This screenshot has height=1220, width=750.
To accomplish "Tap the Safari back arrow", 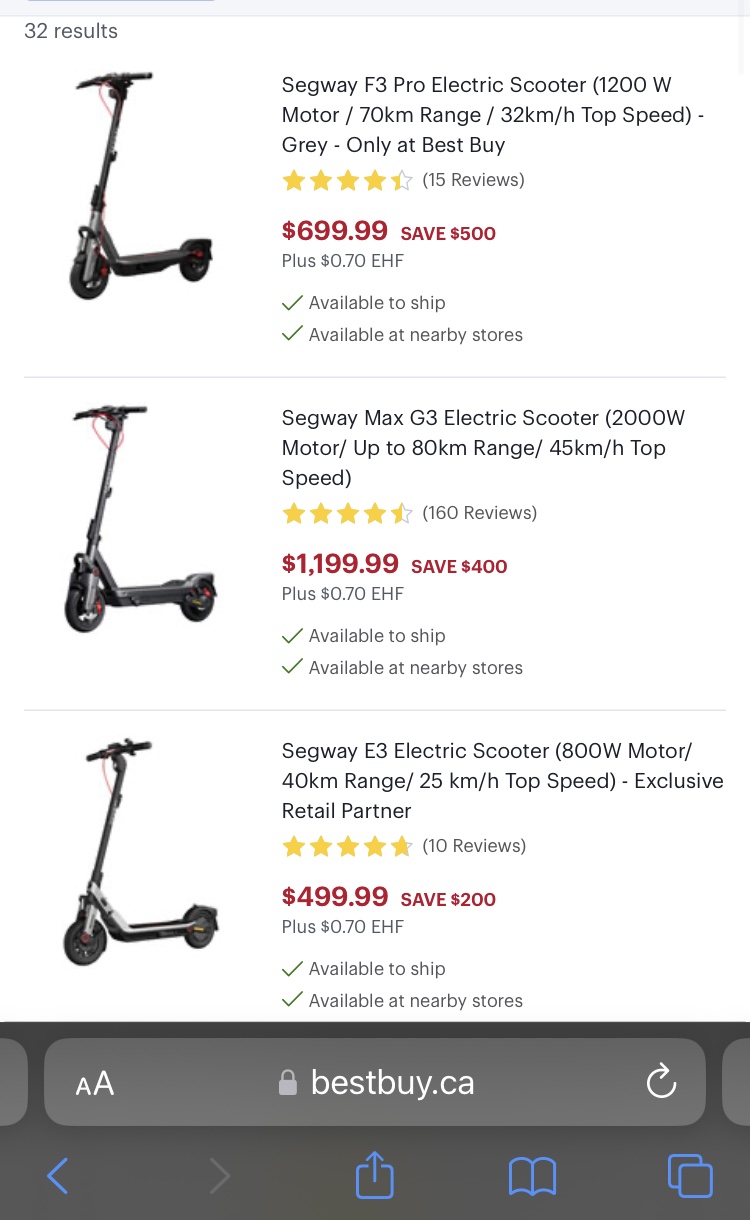I will click(x=58, y=1176).
